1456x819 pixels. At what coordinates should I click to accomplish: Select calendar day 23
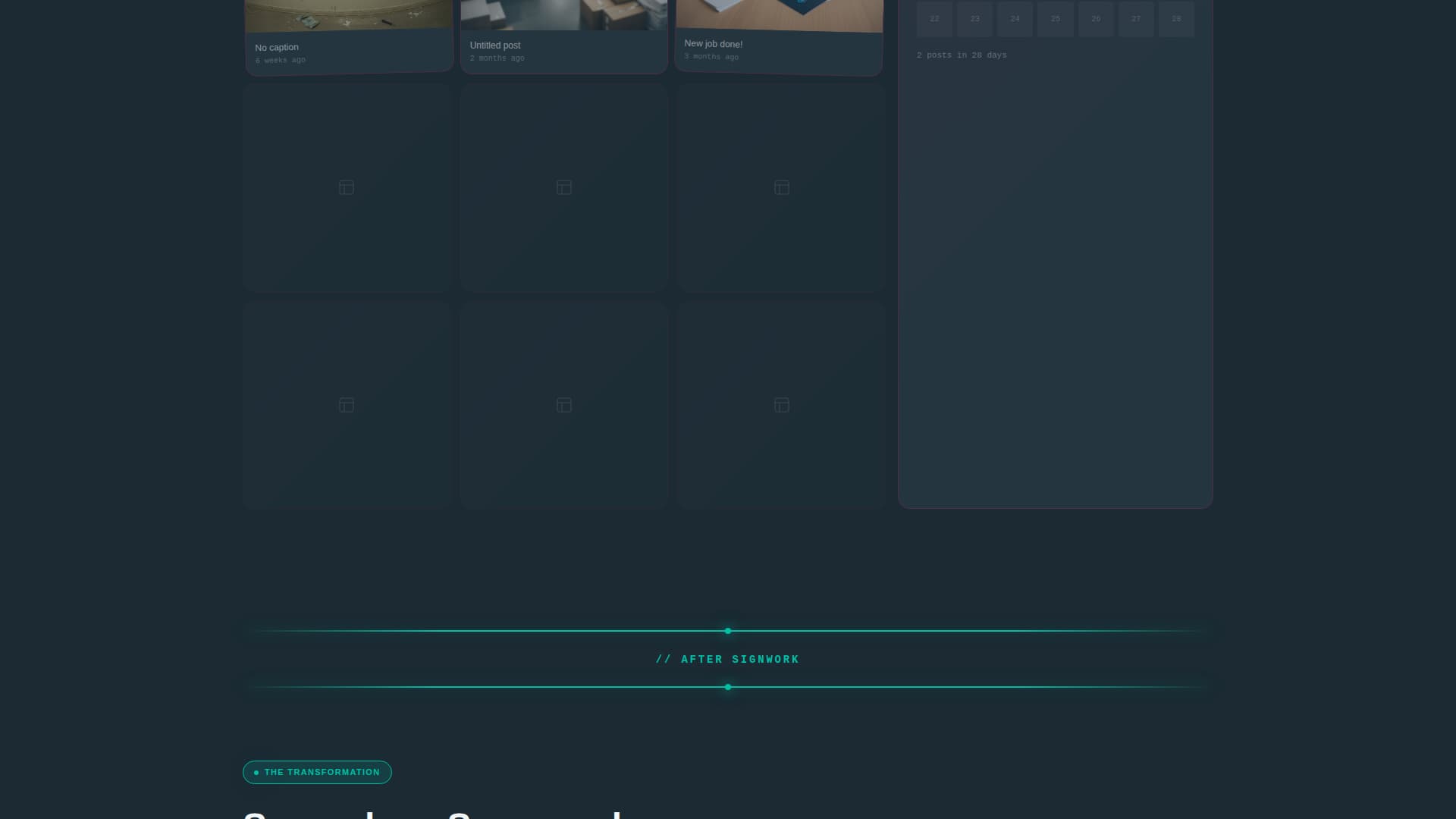pos(974,19)
